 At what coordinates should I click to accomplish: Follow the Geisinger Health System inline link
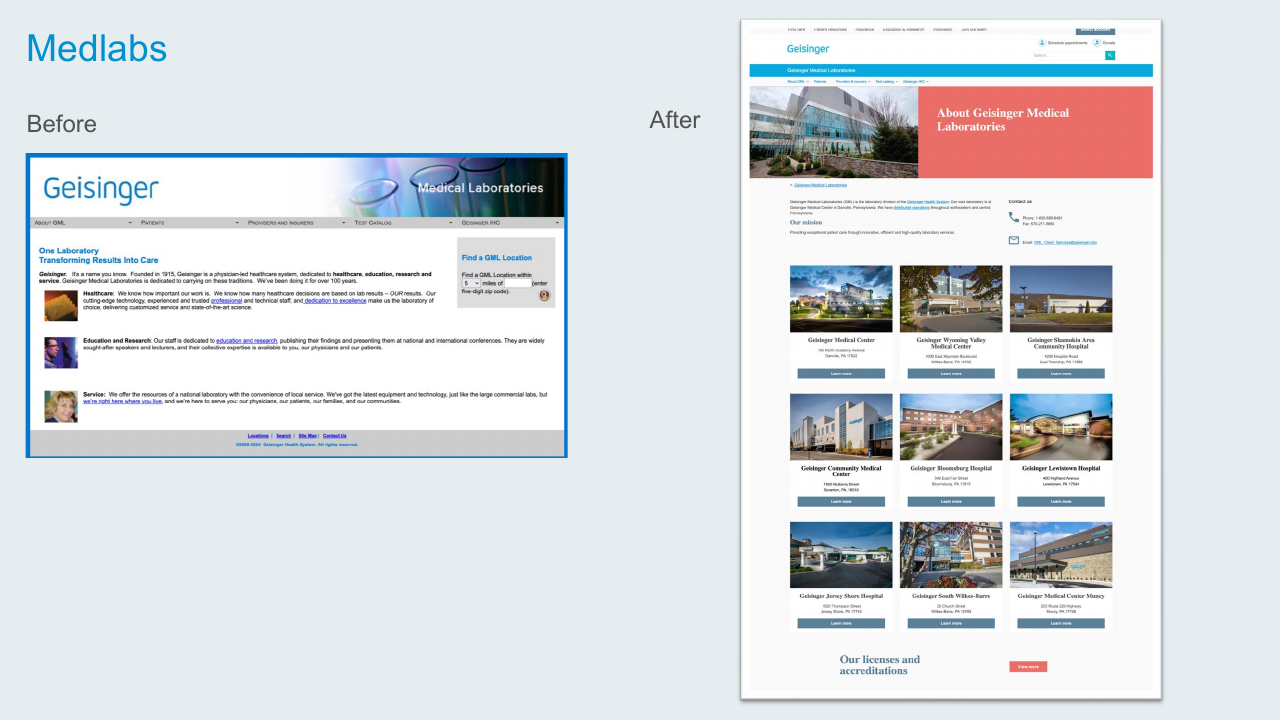pos(927,202)
